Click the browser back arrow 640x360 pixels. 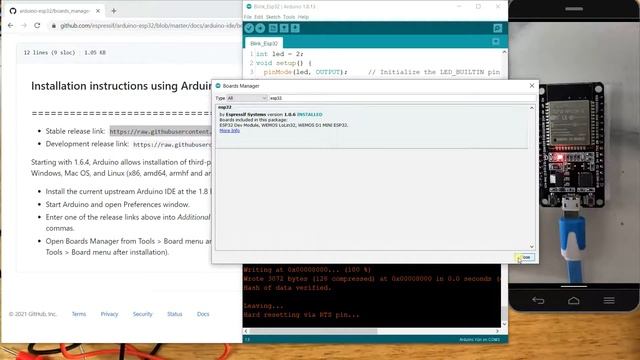[x=11, y=25]
